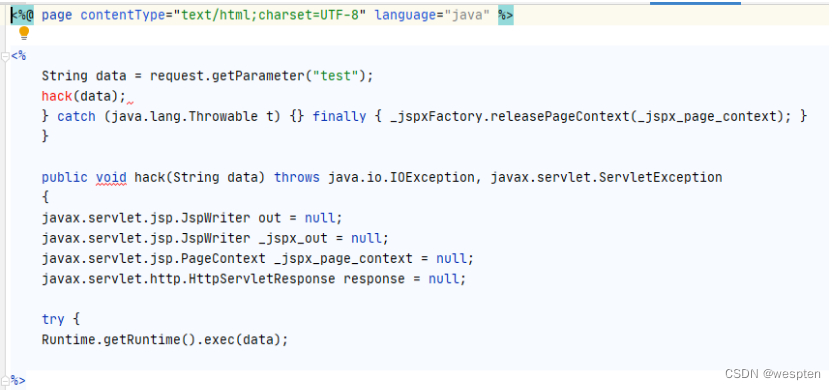This screenshot has height=390, width=836.
Task: Click the string "text/html;charset=UTF-8"
Action: [270, 15]
